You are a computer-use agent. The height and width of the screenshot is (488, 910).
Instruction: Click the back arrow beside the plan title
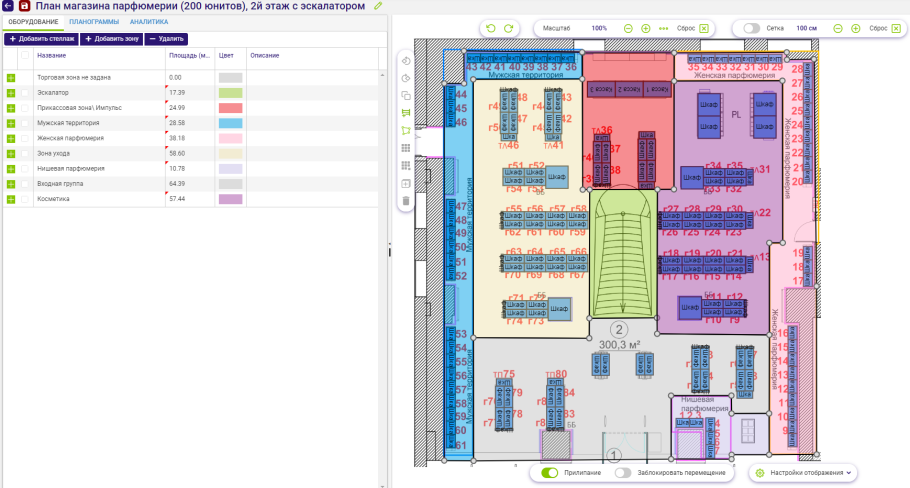coord(8,6)
